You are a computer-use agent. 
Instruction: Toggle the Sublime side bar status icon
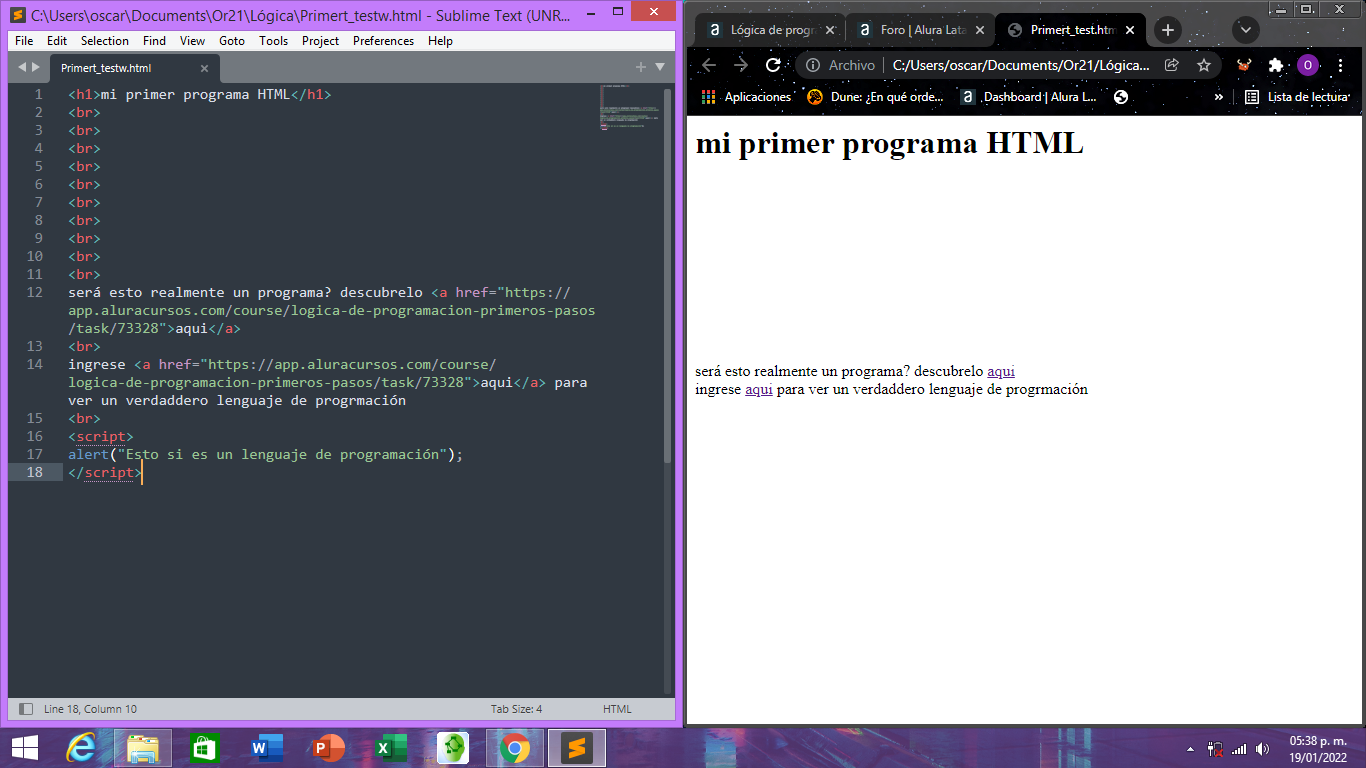(x=26, y=709)
